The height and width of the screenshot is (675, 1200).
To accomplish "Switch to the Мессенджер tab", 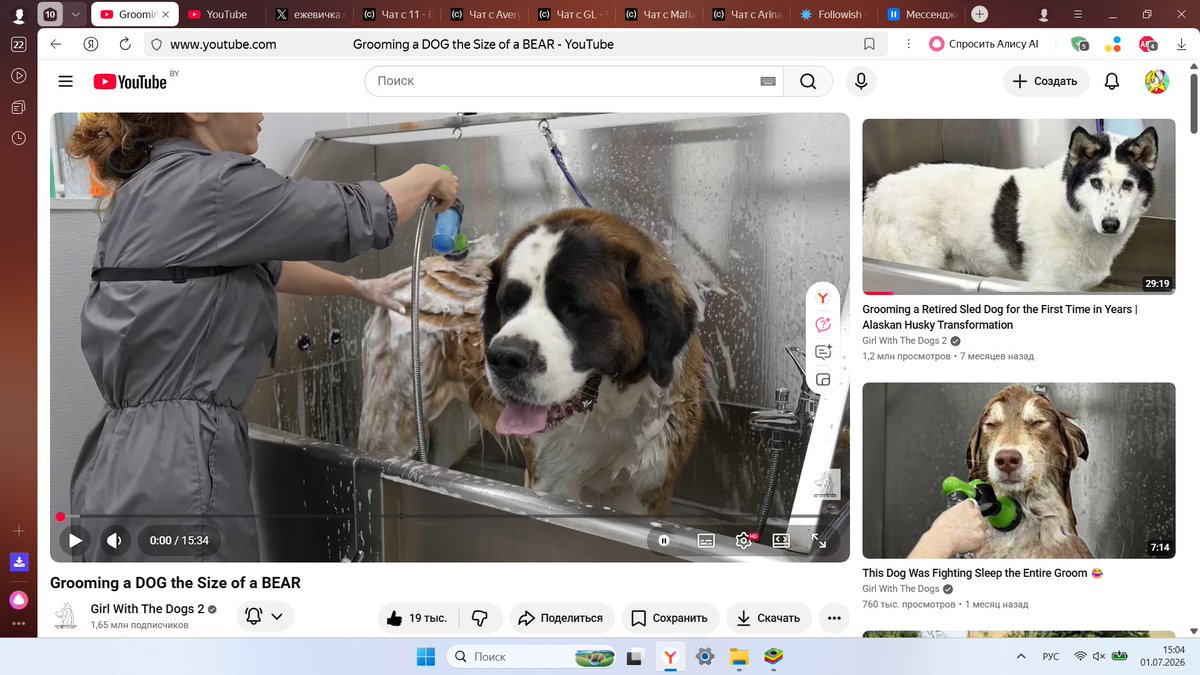I will (x=921, y=14).
